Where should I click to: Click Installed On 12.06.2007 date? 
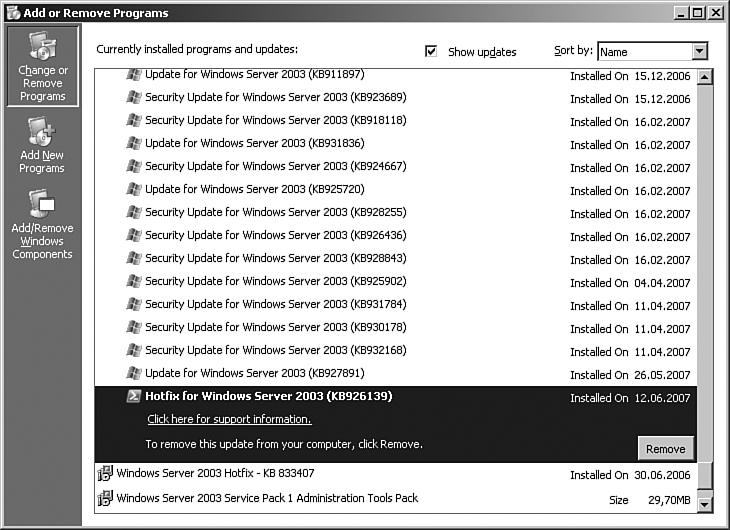(630, 398)
